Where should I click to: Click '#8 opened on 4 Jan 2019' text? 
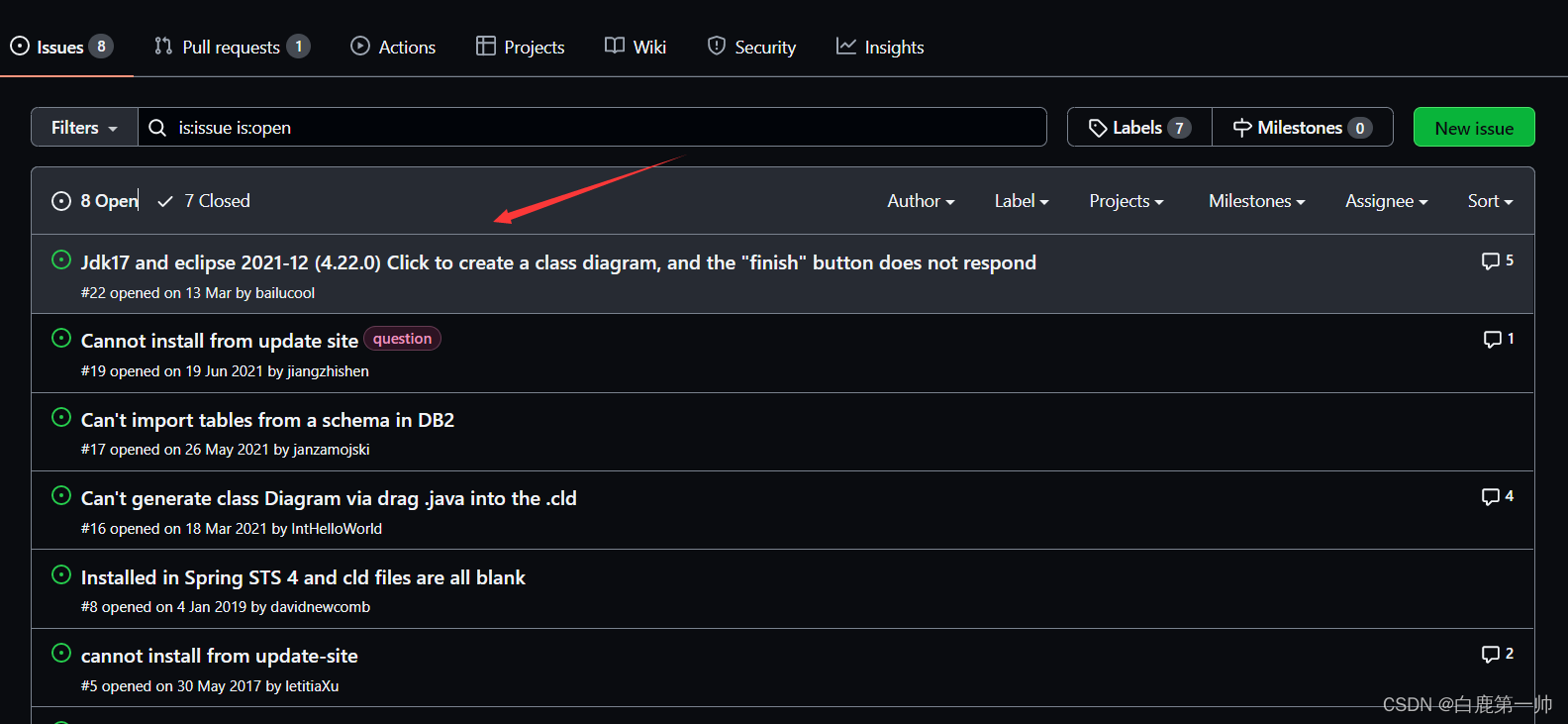163,607
